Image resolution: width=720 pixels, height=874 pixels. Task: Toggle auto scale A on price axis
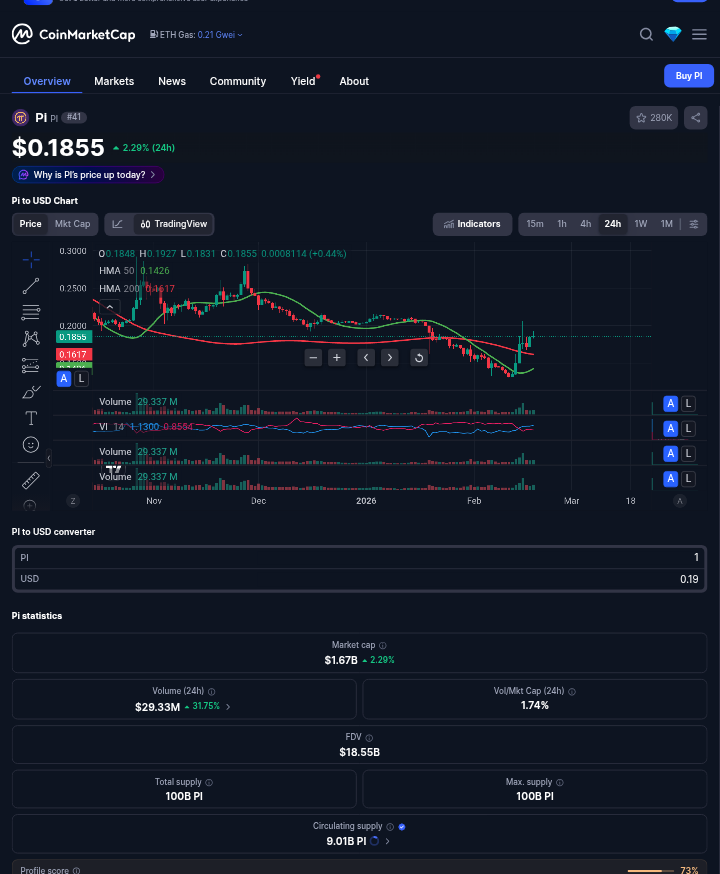(64, 379)
